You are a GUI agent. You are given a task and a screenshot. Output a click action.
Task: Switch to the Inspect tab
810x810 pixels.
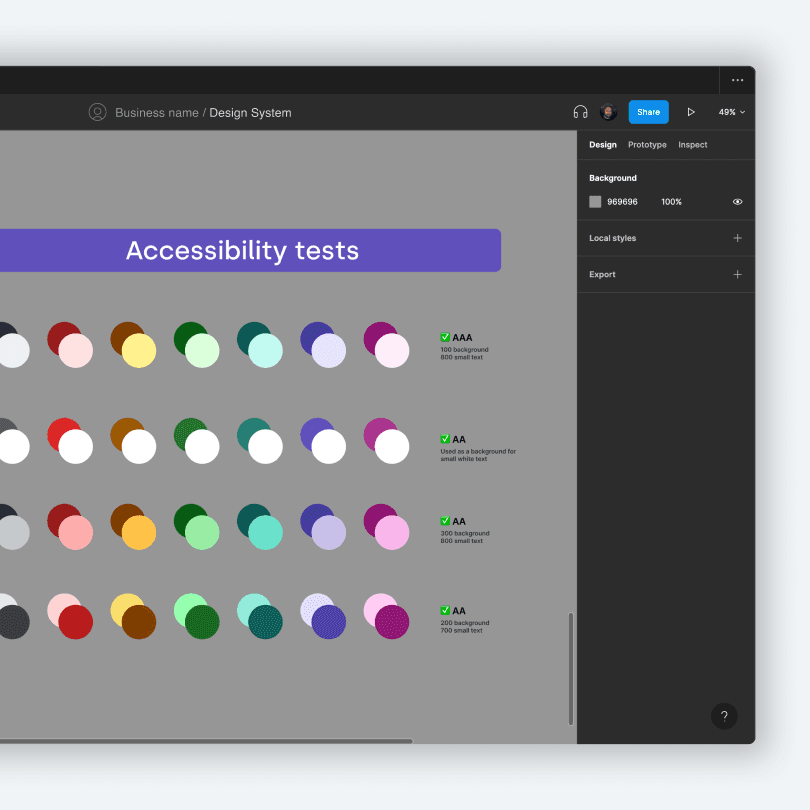coord(693,144)
